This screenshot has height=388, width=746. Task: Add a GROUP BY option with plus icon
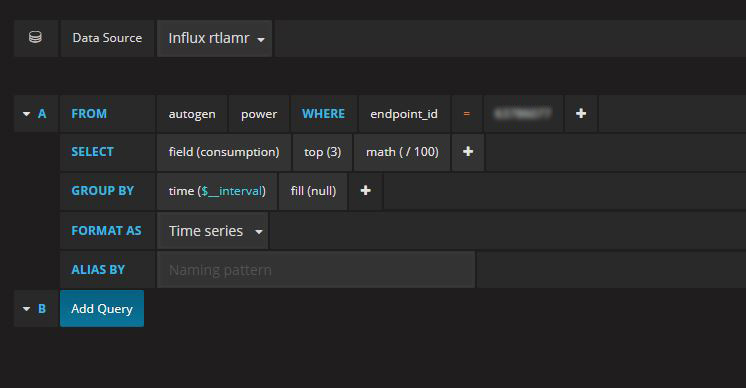pyautogui.click(x=365, y=191)
